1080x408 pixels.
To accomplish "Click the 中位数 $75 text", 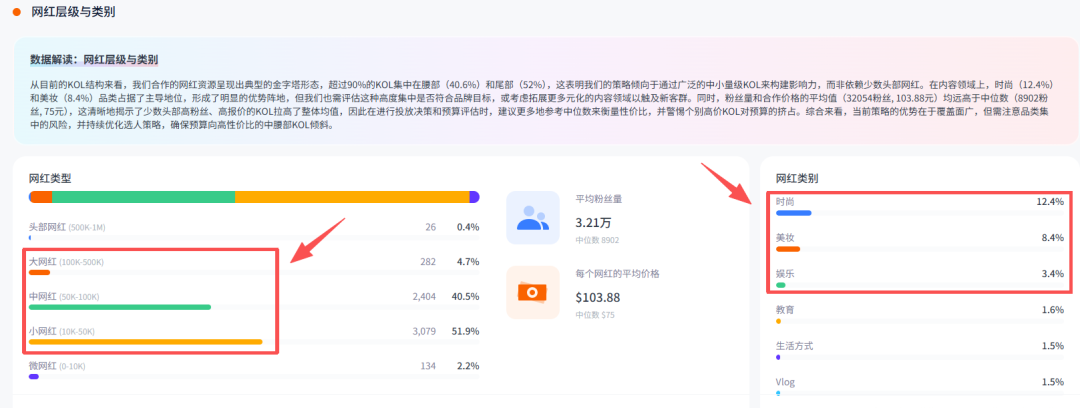I will pos(594,315).
